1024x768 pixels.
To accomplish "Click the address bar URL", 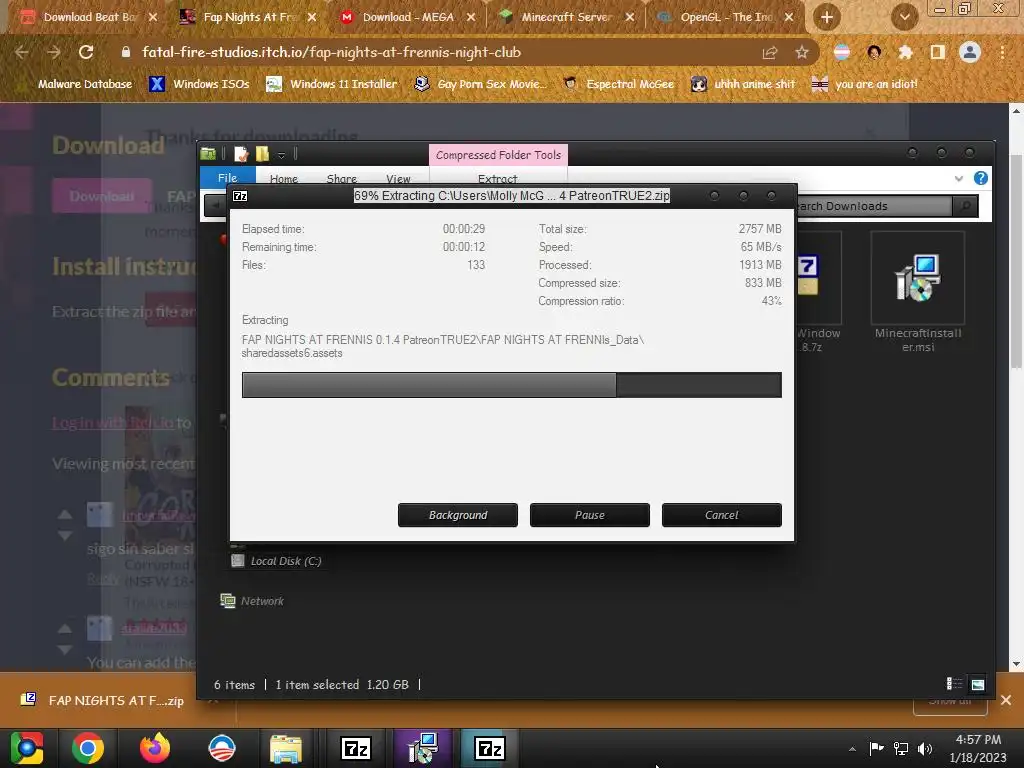I will click(331, 52).
